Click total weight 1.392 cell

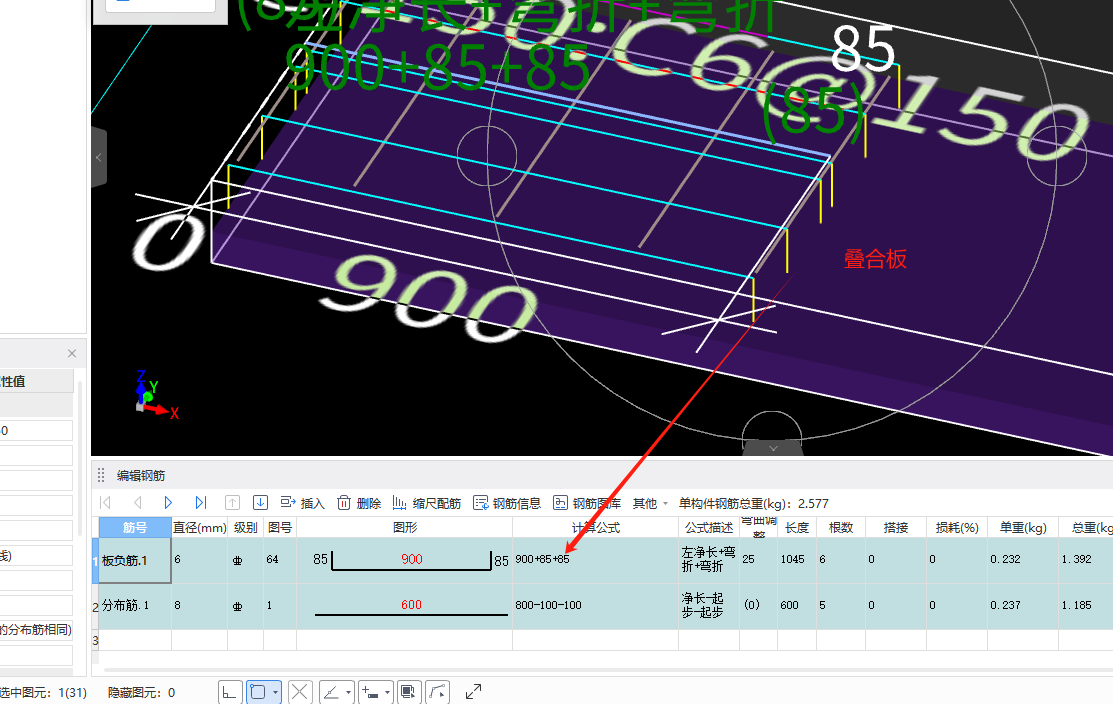click(1085, 559)
